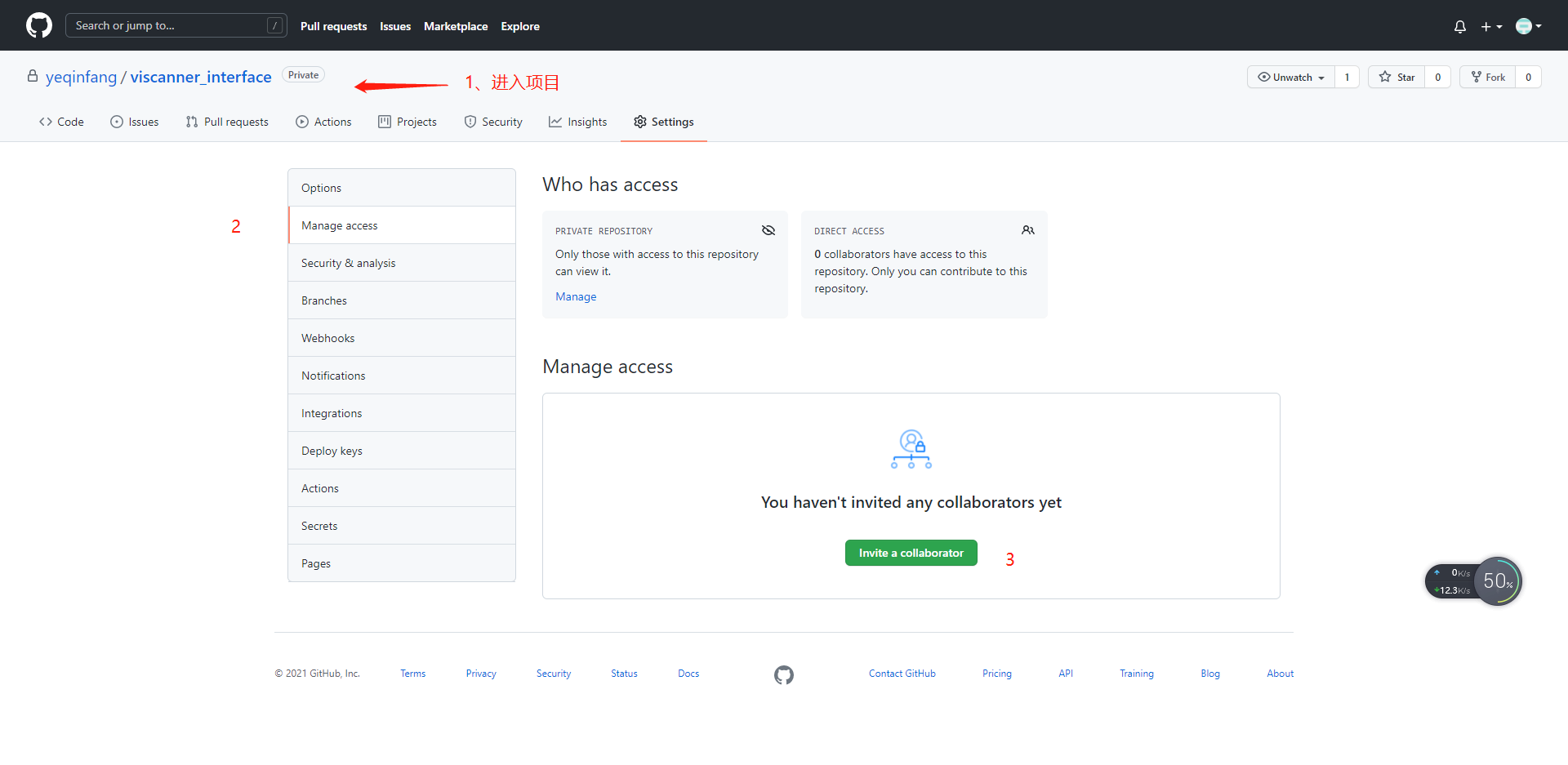Viewport: 1568px width, 765px height.
Task: Open Contact GitHub footer link
Action: [x=902, y=674]
